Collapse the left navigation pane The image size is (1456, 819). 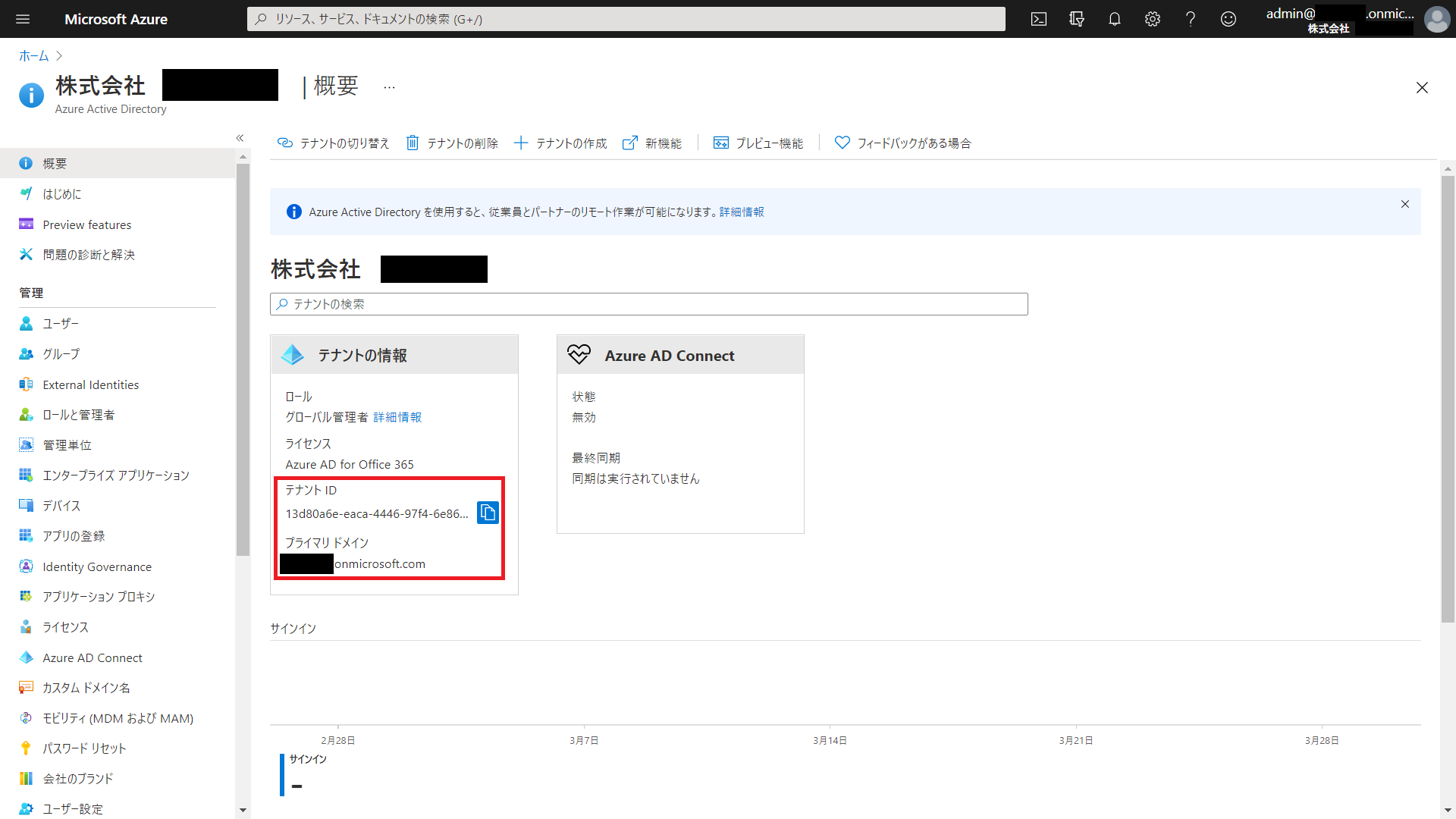pos(240,138)
